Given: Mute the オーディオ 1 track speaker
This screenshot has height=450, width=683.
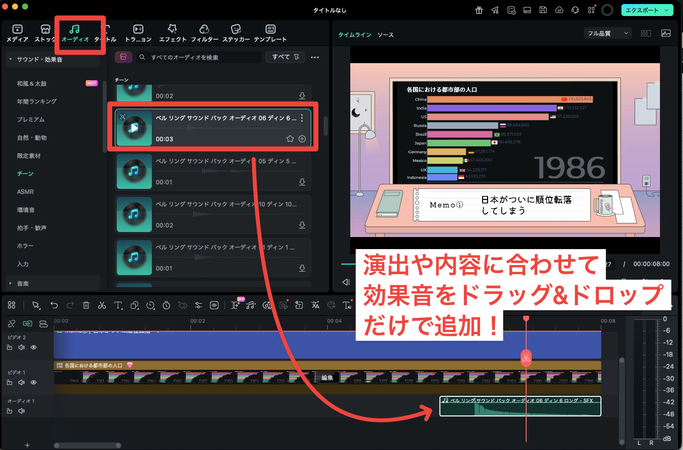Looking at the screenshot, I should click(21, 411).
